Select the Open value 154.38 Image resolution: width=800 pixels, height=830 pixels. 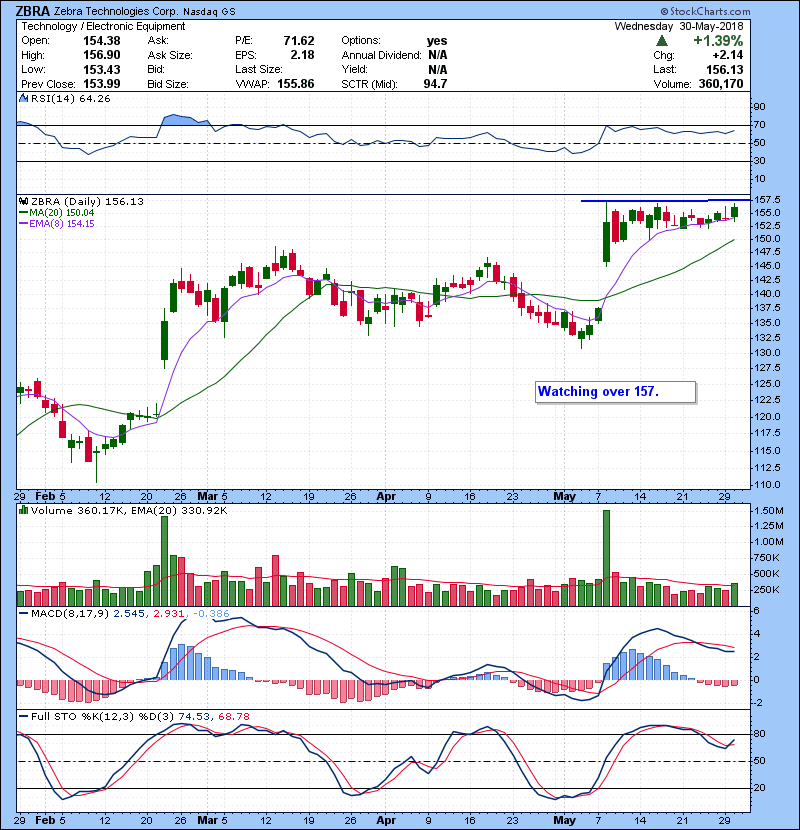[102, 41]
